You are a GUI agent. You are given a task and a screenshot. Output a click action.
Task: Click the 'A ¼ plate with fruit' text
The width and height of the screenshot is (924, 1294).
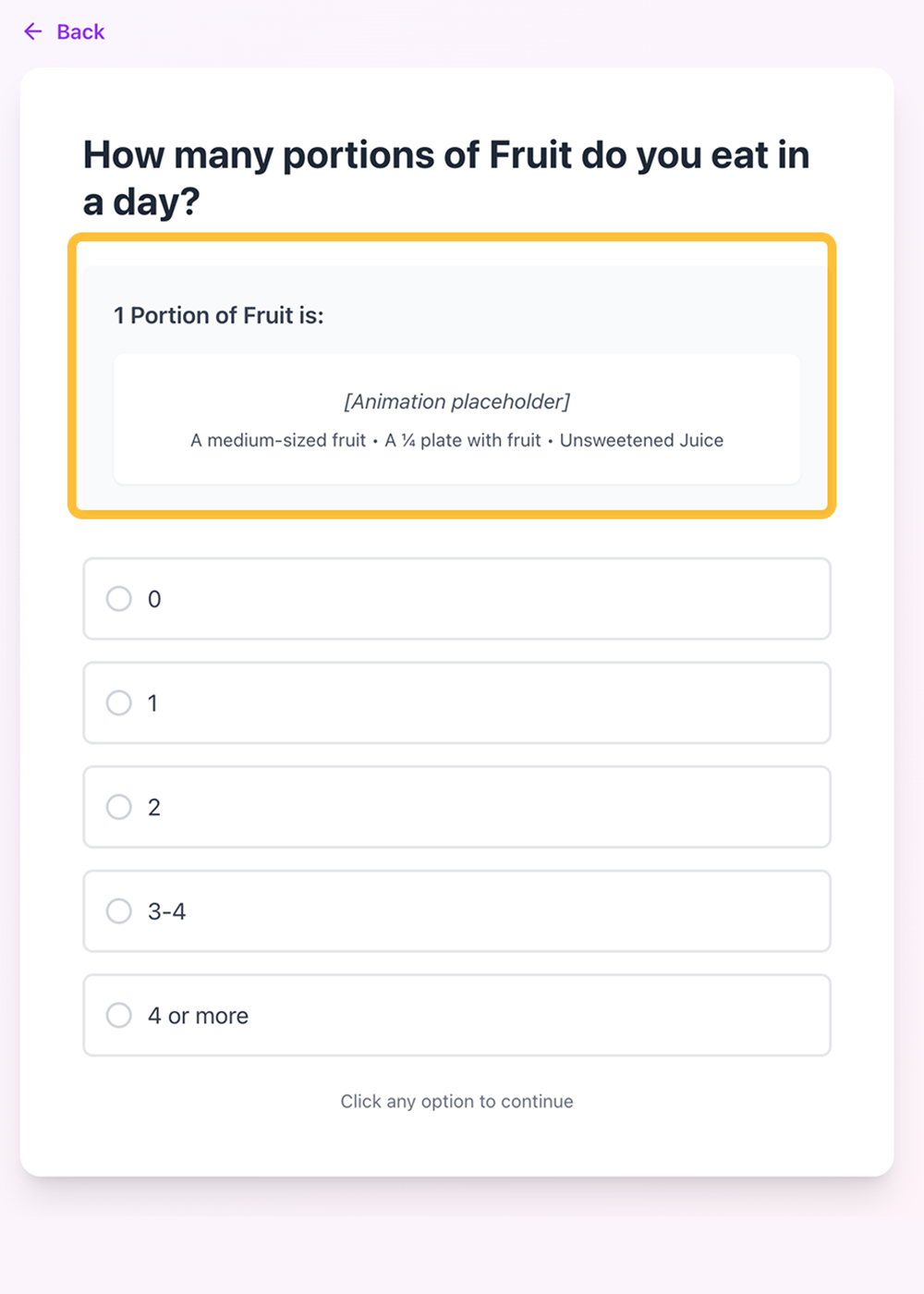463,441
